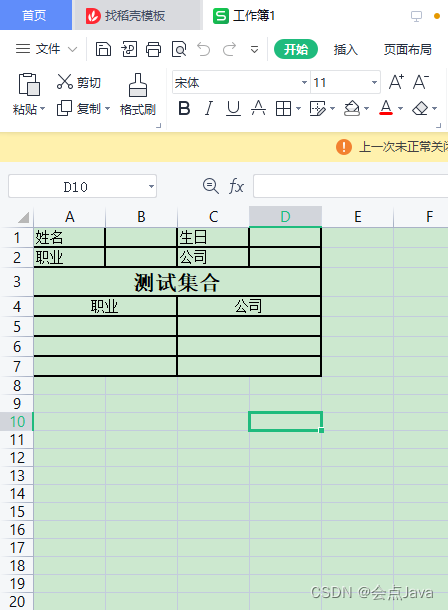Click the Name Box showing D10
448x610 pixels.
[x=75, y=187]
